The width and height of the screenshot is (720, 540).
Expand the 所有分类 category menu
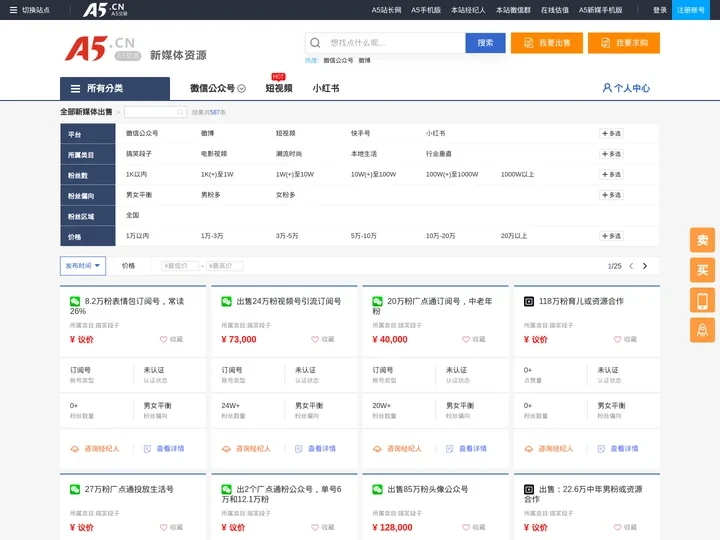115,88
